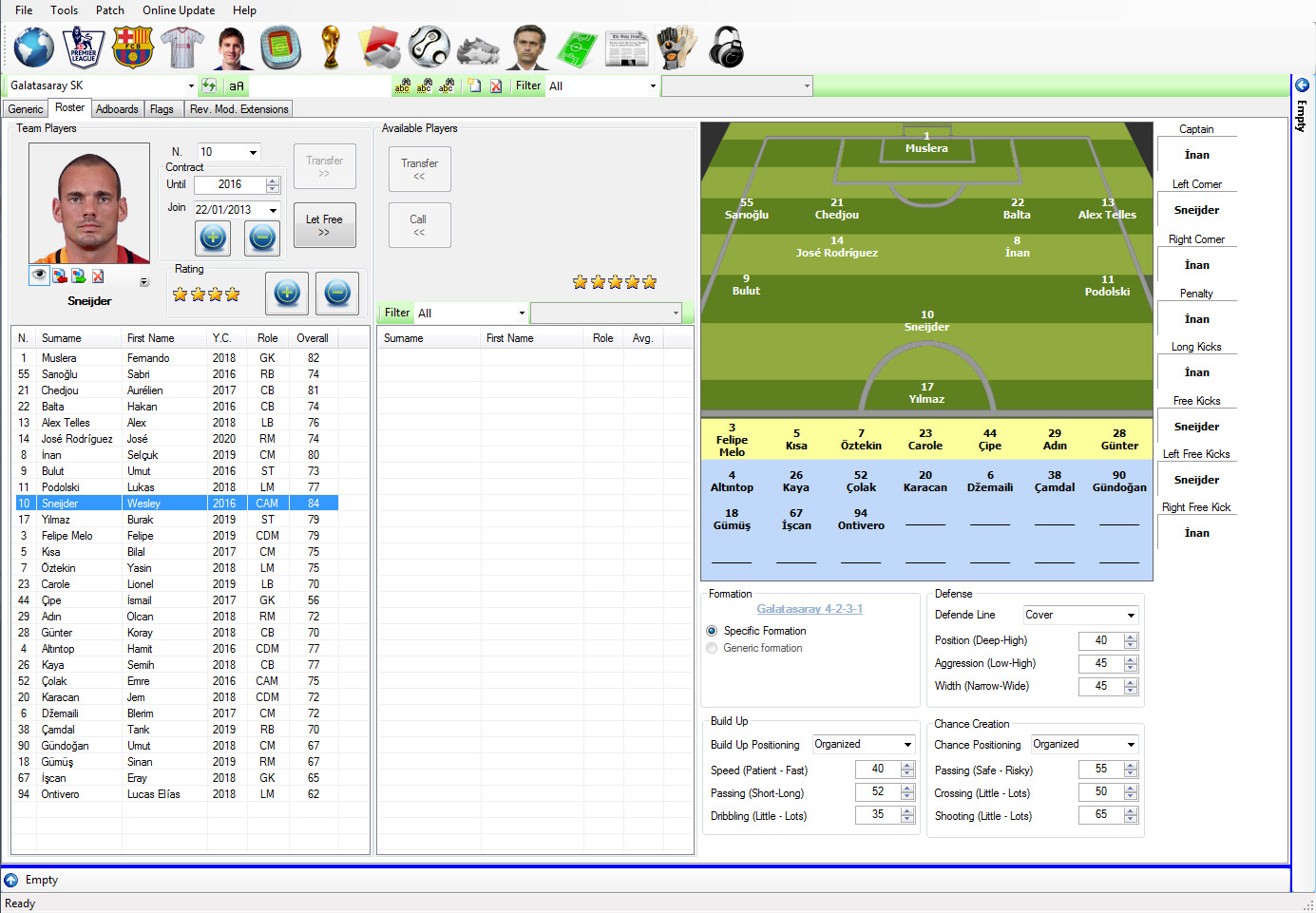Open the manager portrait icon

(527, 48)
